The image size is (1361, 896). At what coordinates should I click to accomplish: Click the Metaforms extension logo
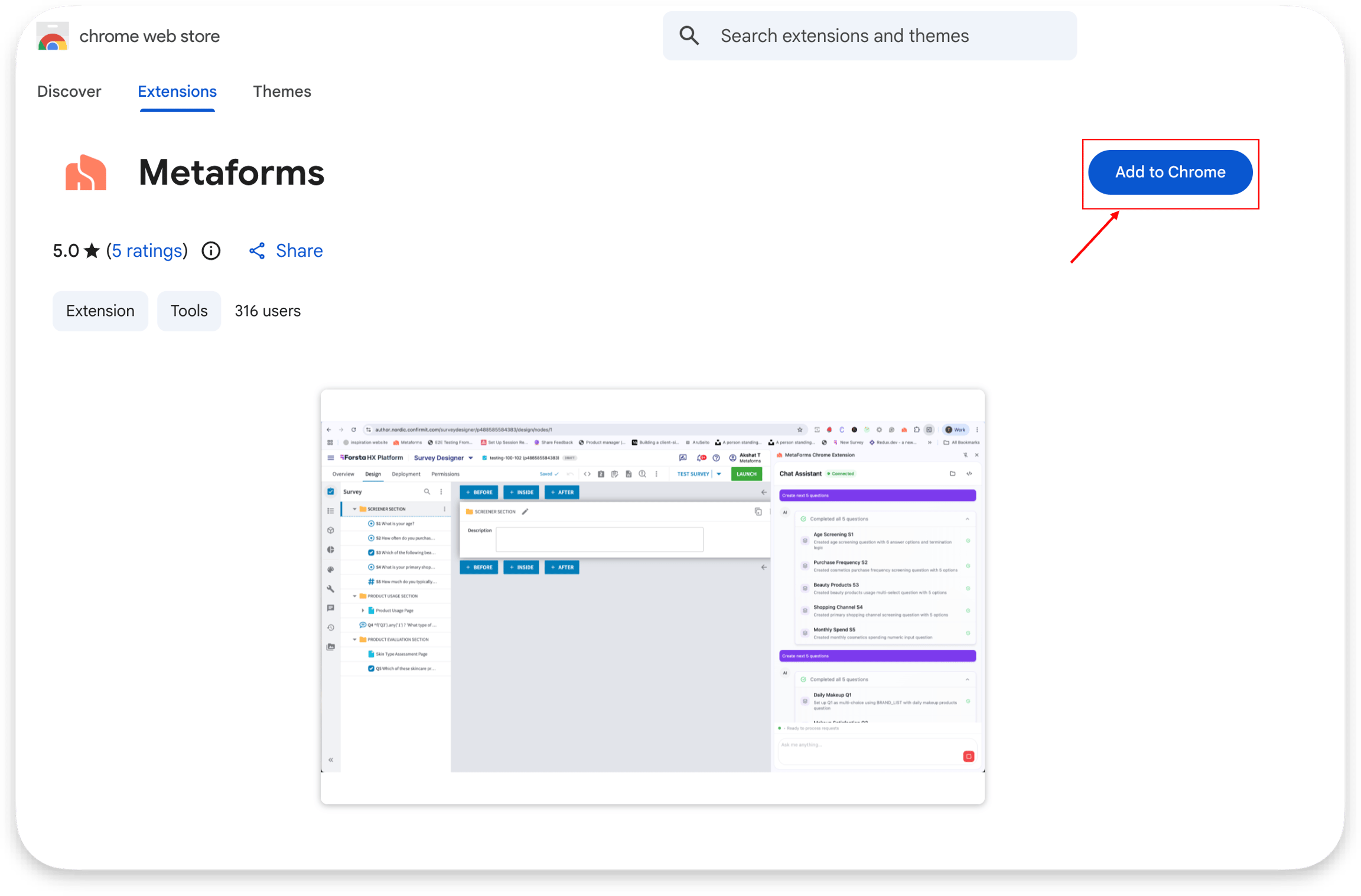86,172
